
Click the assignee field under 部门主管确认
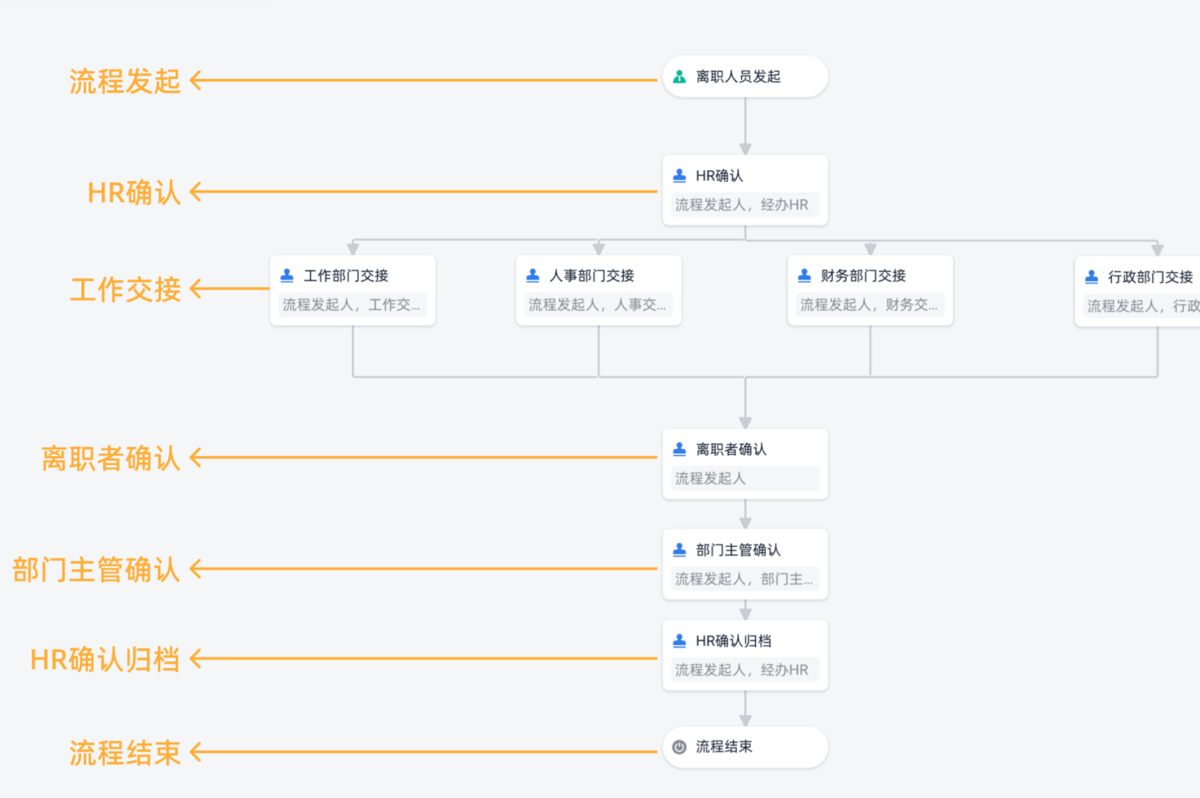pyautogui.click(x=745, y=578)
